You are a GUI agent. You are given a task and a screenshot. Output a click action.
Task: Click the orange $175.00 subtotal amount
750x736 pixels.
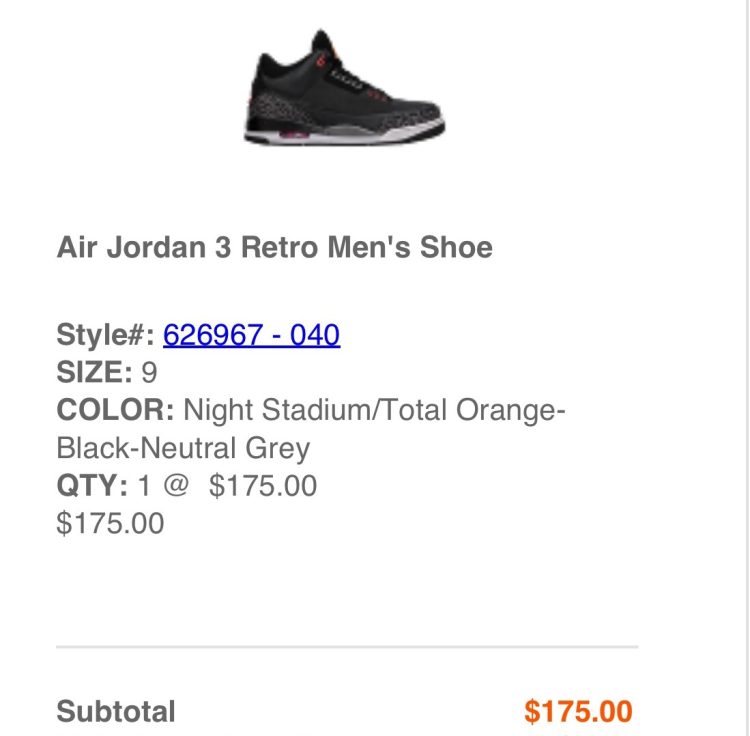(578, 712)
